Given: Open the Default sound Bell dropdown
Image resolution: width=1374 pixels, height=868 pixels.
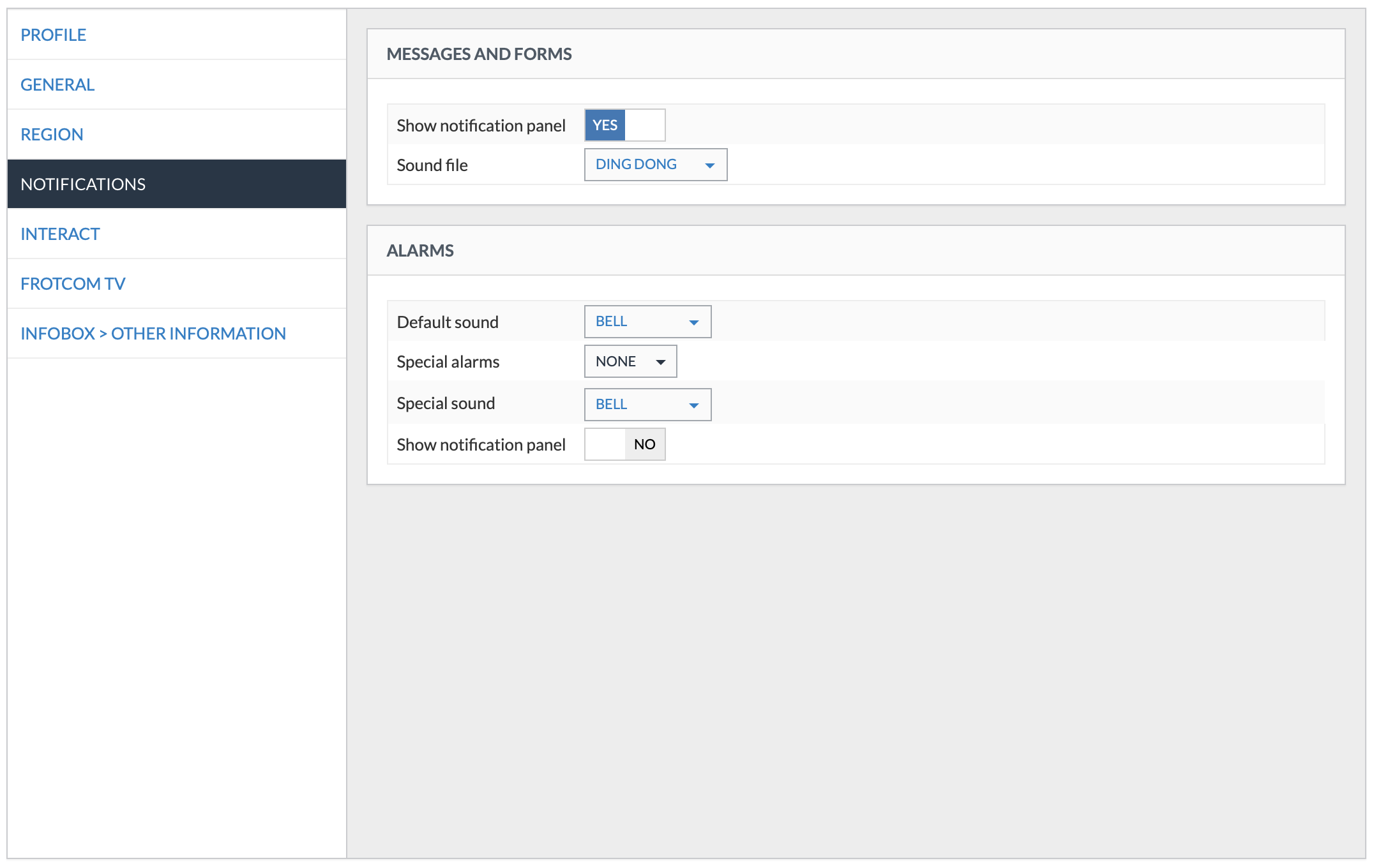Looking at the screenshot, I should tap(638, 322).
